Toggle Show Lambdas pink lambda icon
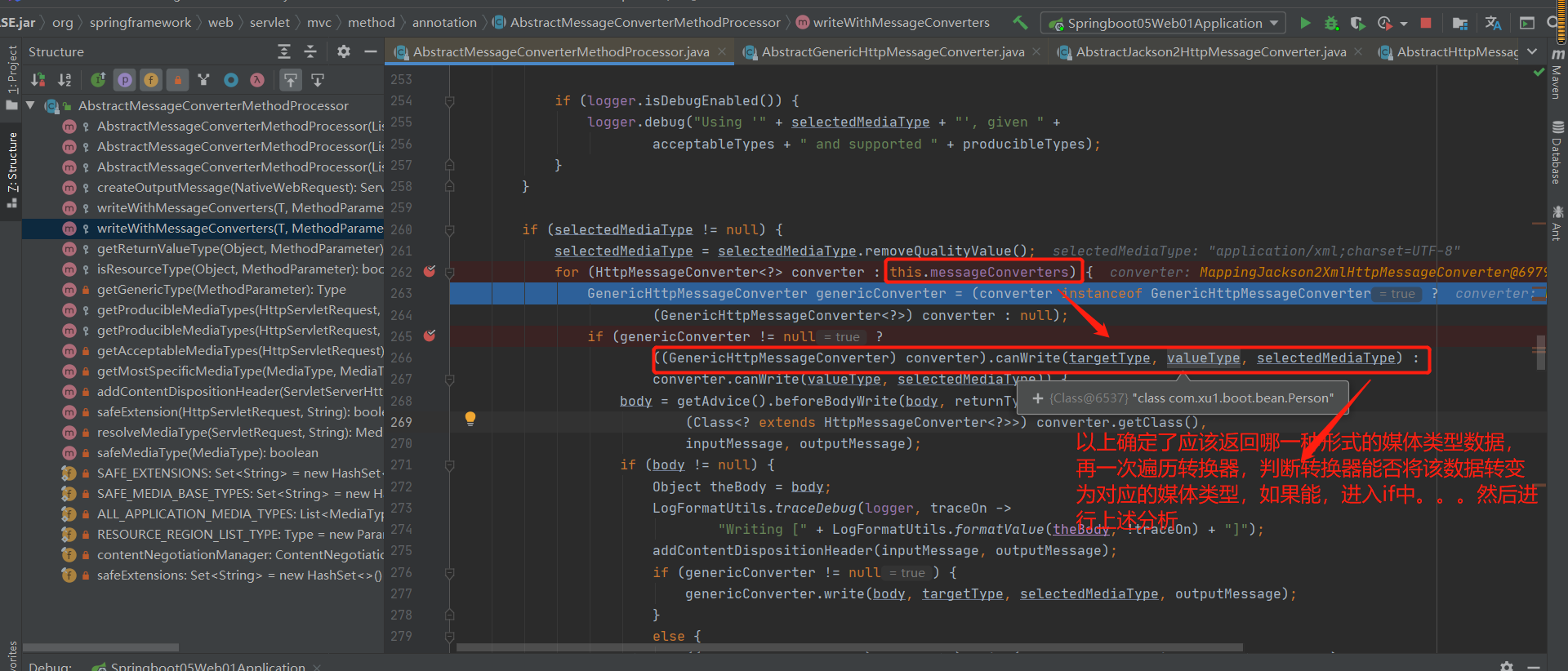 click(x=257, y=80)
